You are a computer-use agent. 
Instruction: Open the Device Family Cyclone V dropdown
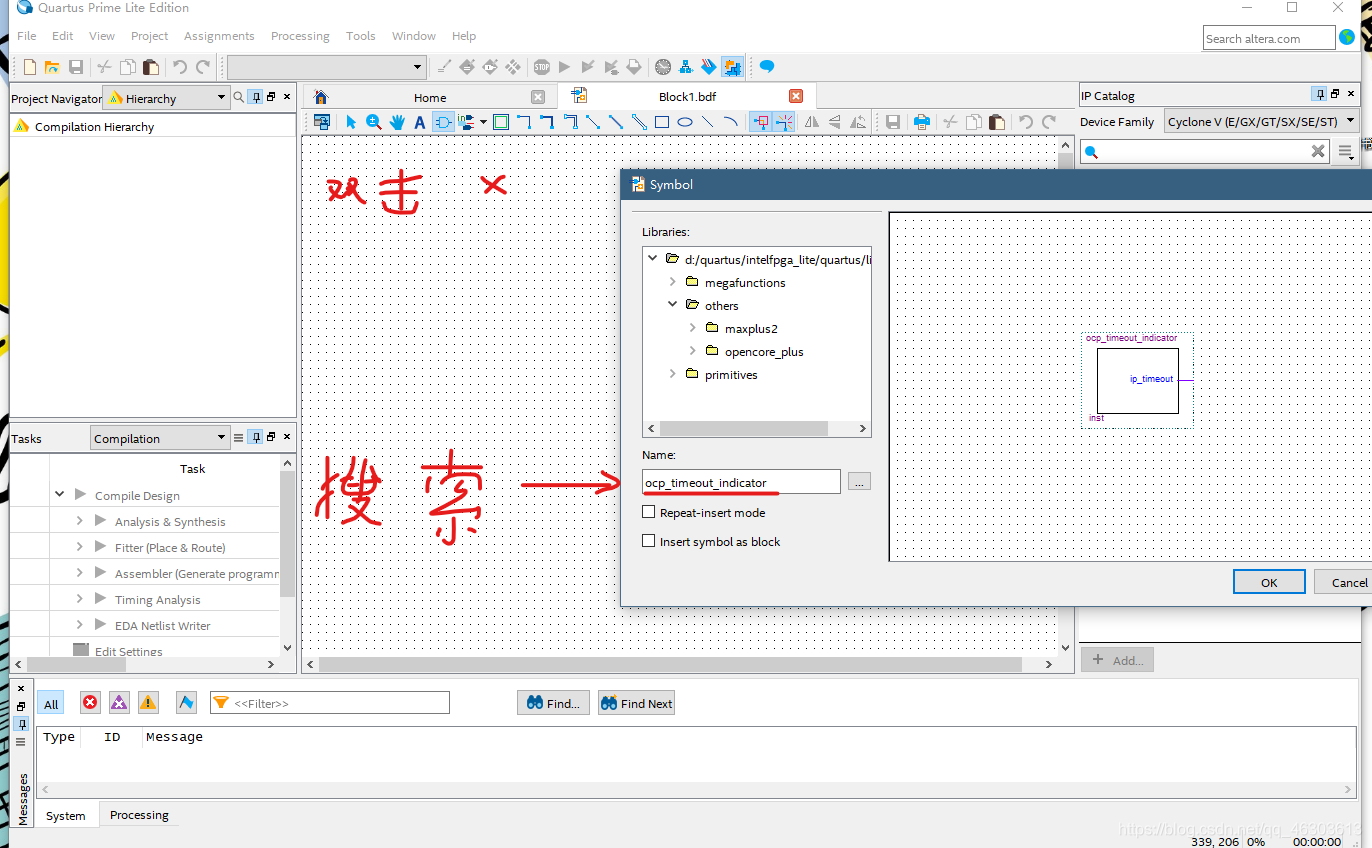(1260, 122)
